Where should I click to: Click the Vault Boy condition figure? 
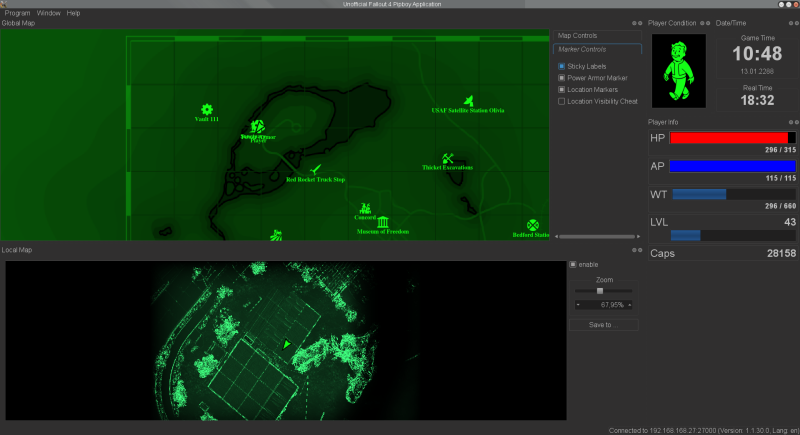click(679, 71)
